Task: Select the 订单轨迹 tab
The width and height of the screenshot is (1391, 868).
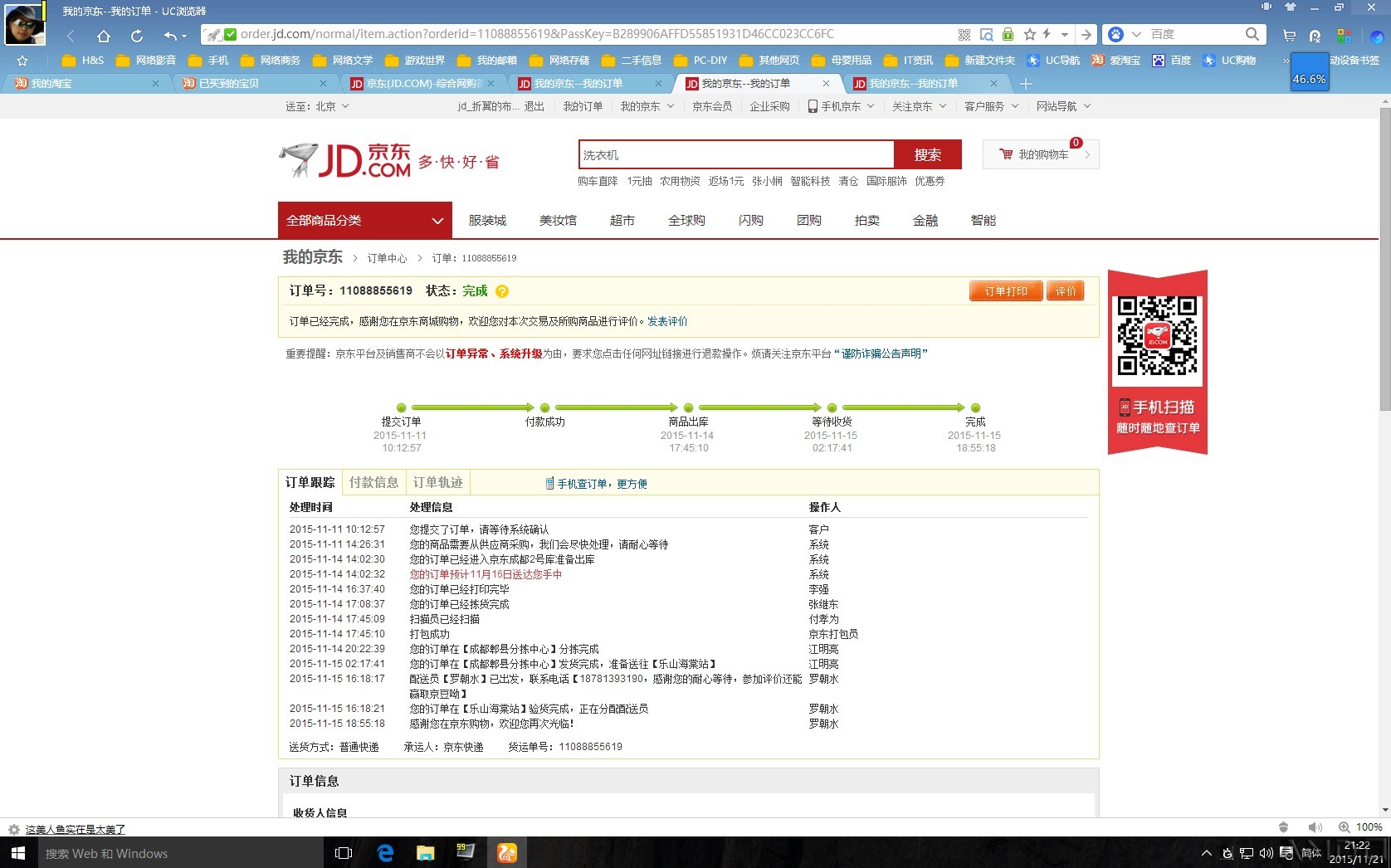Action: [437, 482]
